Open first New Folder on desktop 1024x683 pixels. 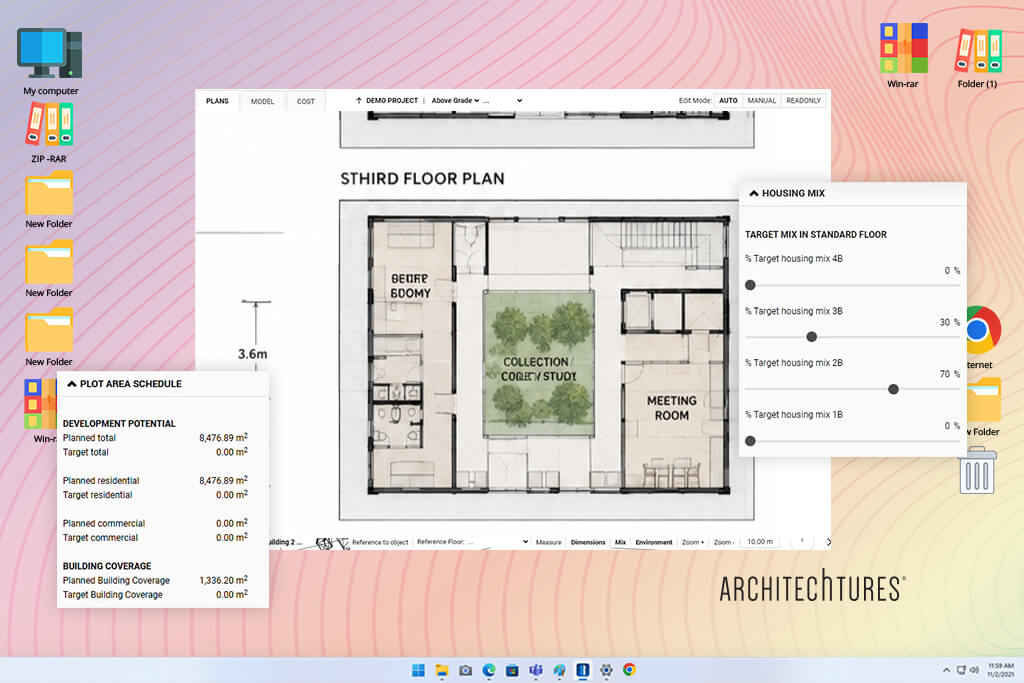(49, 199)
